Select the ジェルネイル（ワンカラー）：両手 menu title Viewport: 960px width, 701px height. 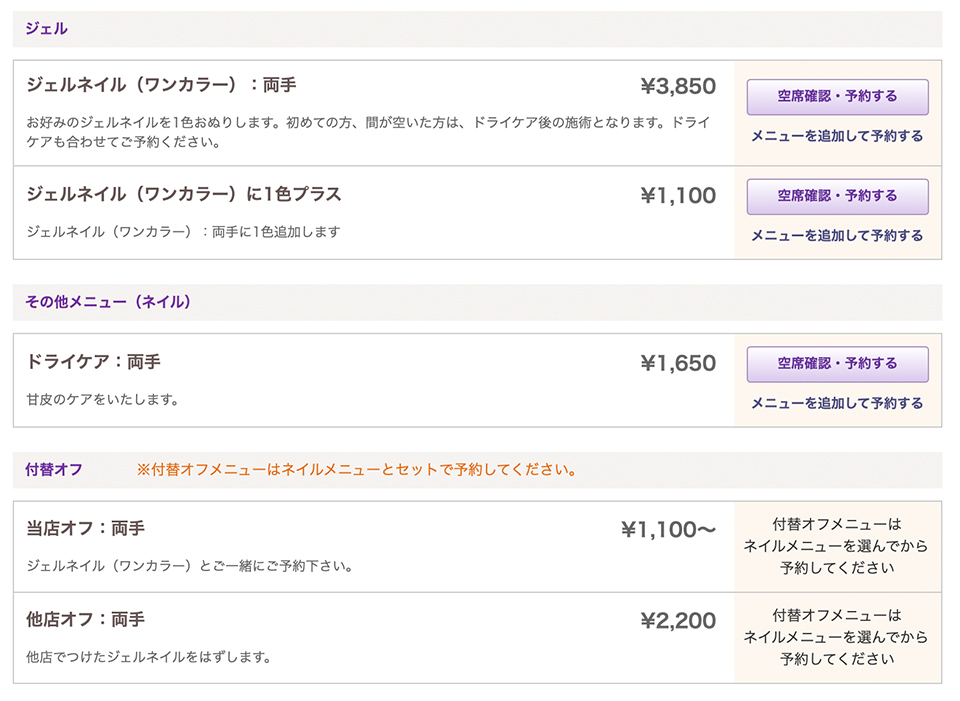(x=161, y=84)
